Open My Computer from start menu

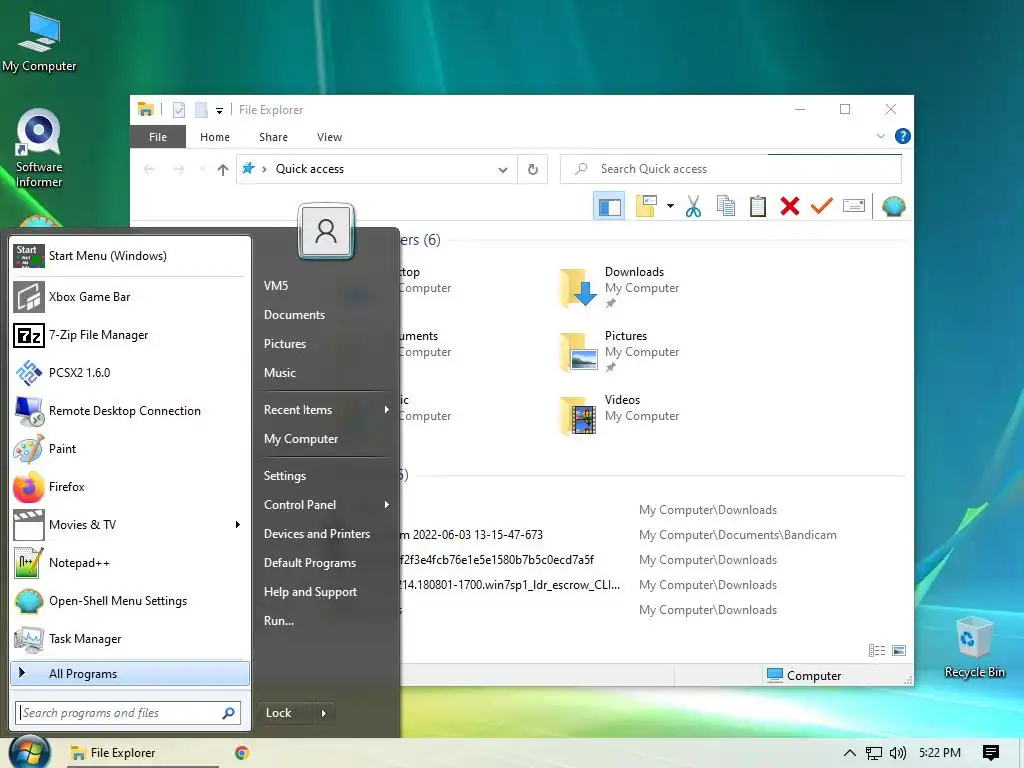click(327, 439)
